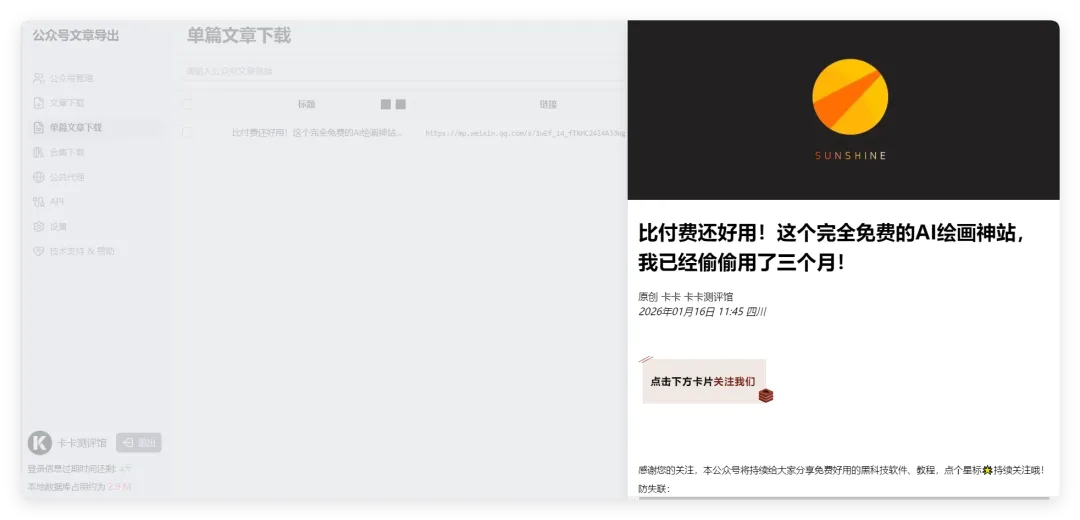Focus the 请输入公众号文章链接 input field

pos(404,71)
